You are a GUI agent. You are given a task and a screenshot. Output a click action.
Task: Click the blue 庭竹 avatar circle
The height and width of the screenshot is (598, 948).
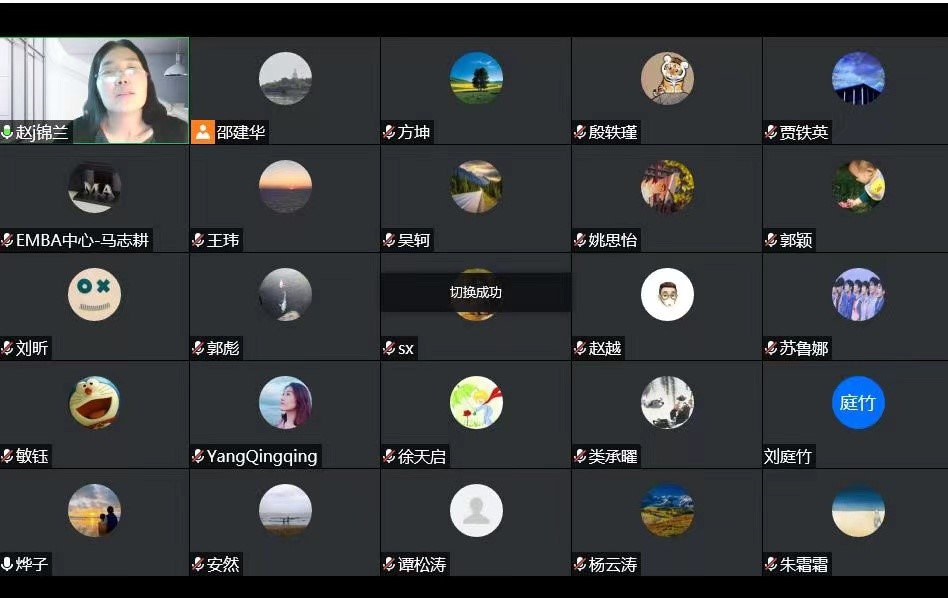click(858, 402)
